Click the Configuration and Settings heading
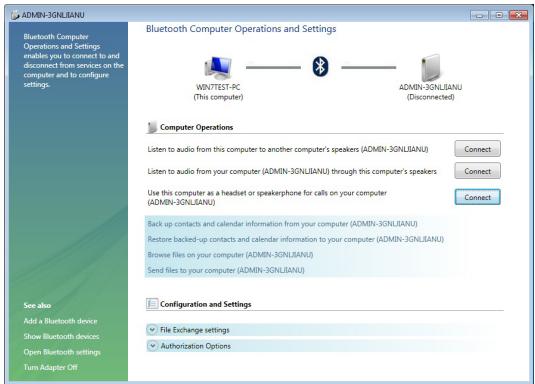 tap(206, 304)
